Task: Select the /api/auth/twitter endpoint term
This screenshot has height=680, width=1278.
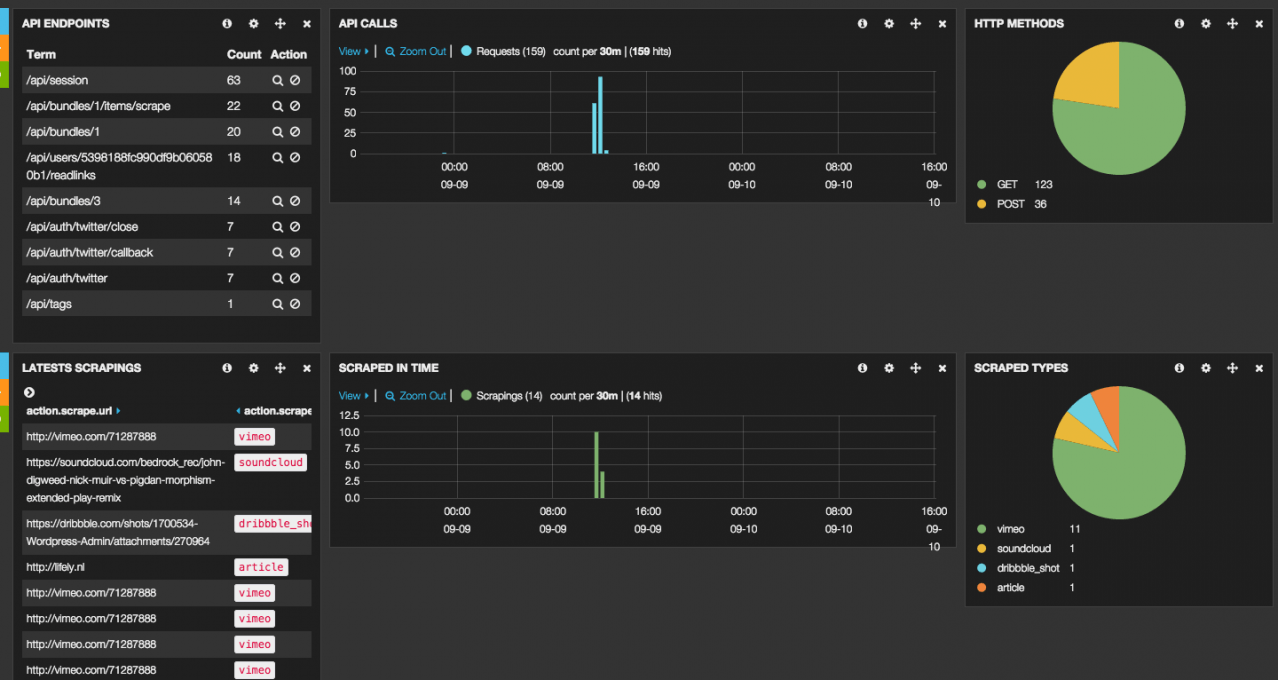Action: 67,278
